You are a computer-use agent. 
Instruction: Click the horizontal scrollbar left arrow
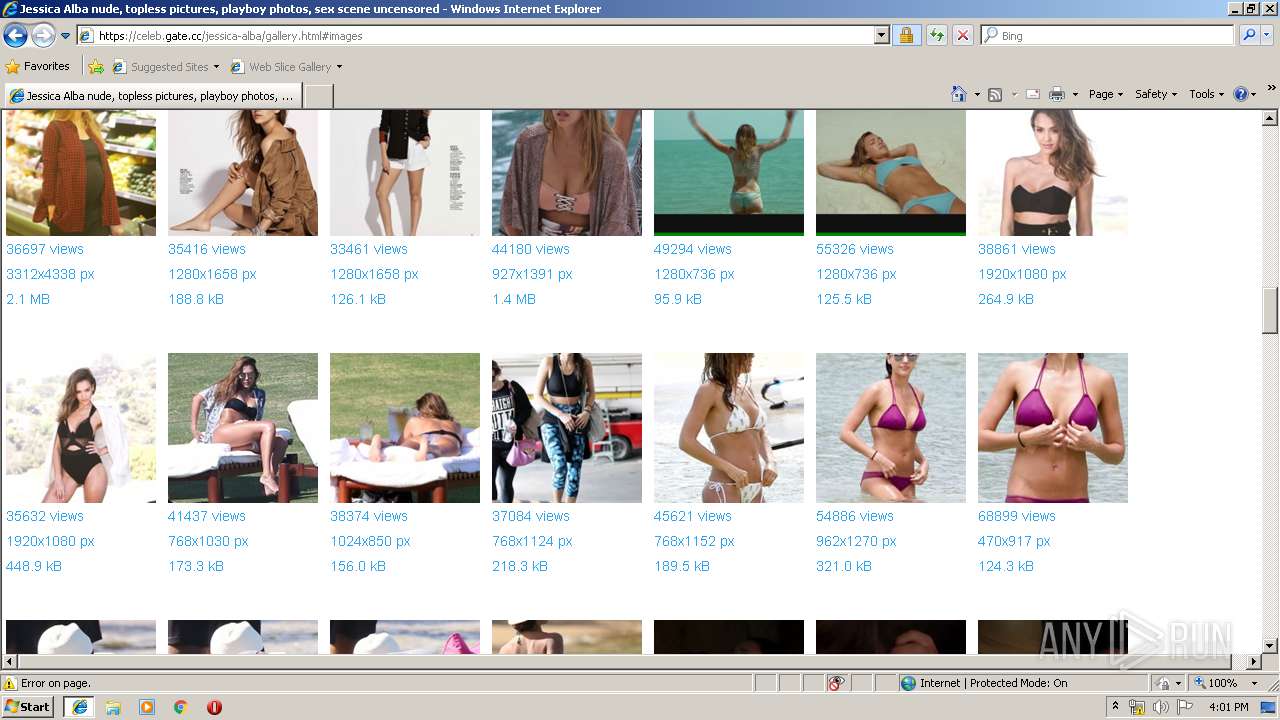tap(10, 662)
